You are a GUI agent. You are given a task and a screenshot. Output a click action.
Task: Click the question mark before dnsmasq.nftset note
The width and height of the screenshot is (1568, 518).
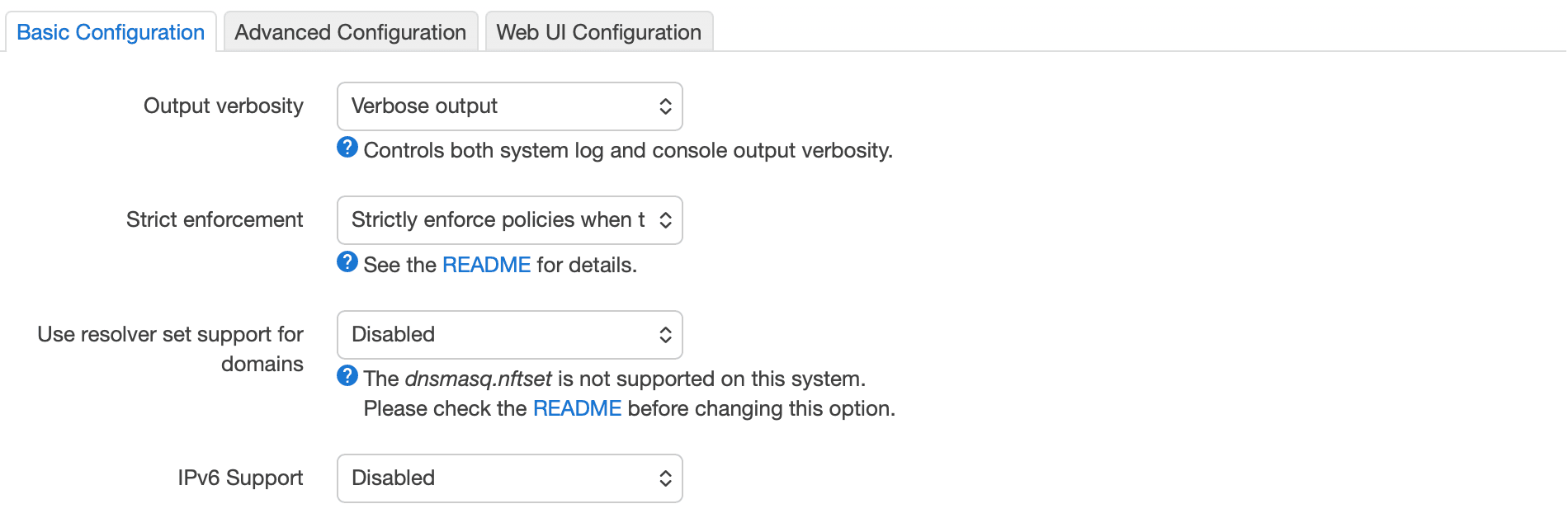pyautogui.click(x=347, y=378)
